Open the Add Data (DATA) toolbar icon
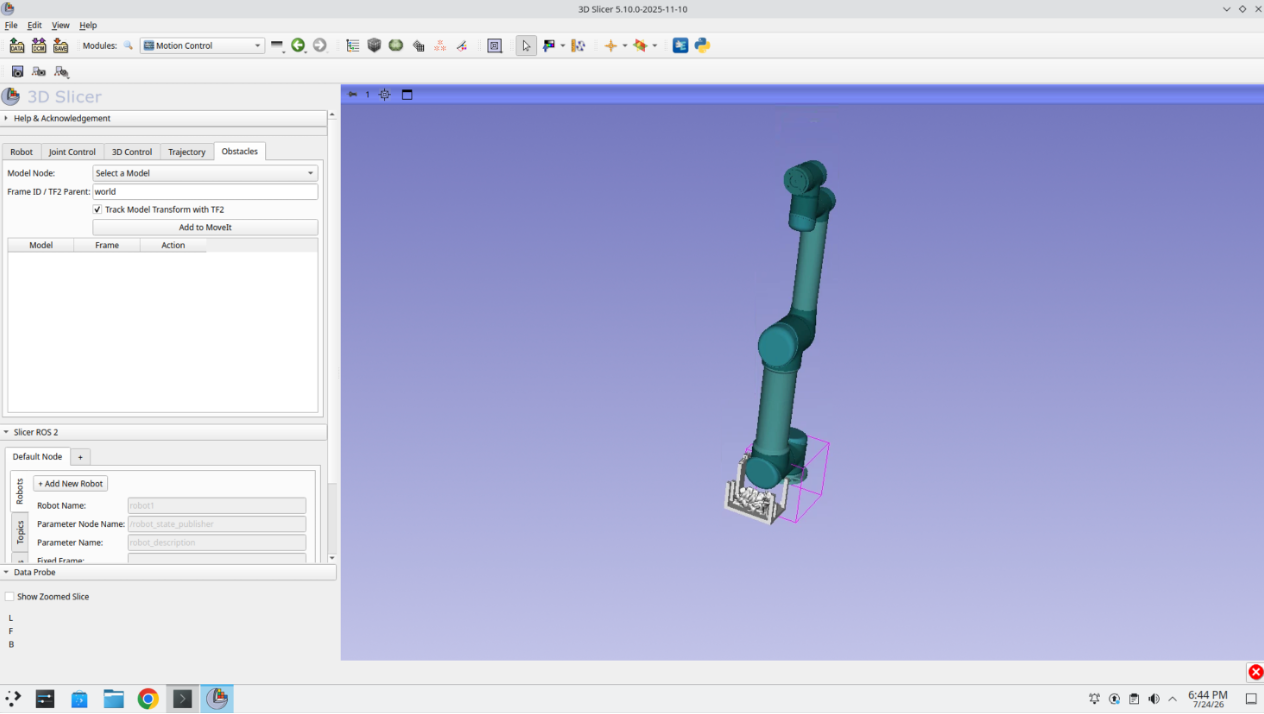 click(17, 46)
